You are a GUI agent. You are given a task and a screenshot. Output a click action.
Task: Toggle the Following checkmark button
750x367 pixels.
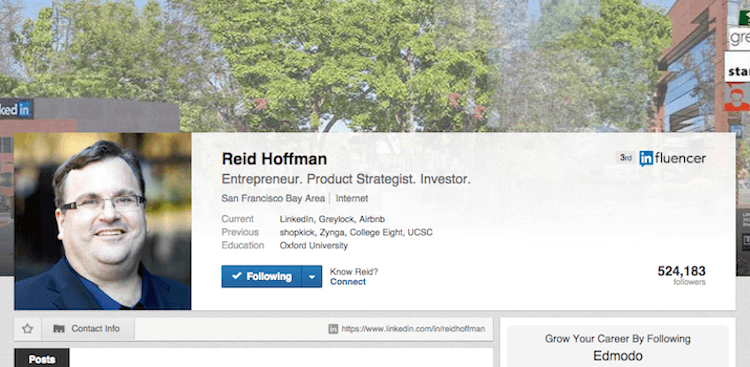(261, 277)
